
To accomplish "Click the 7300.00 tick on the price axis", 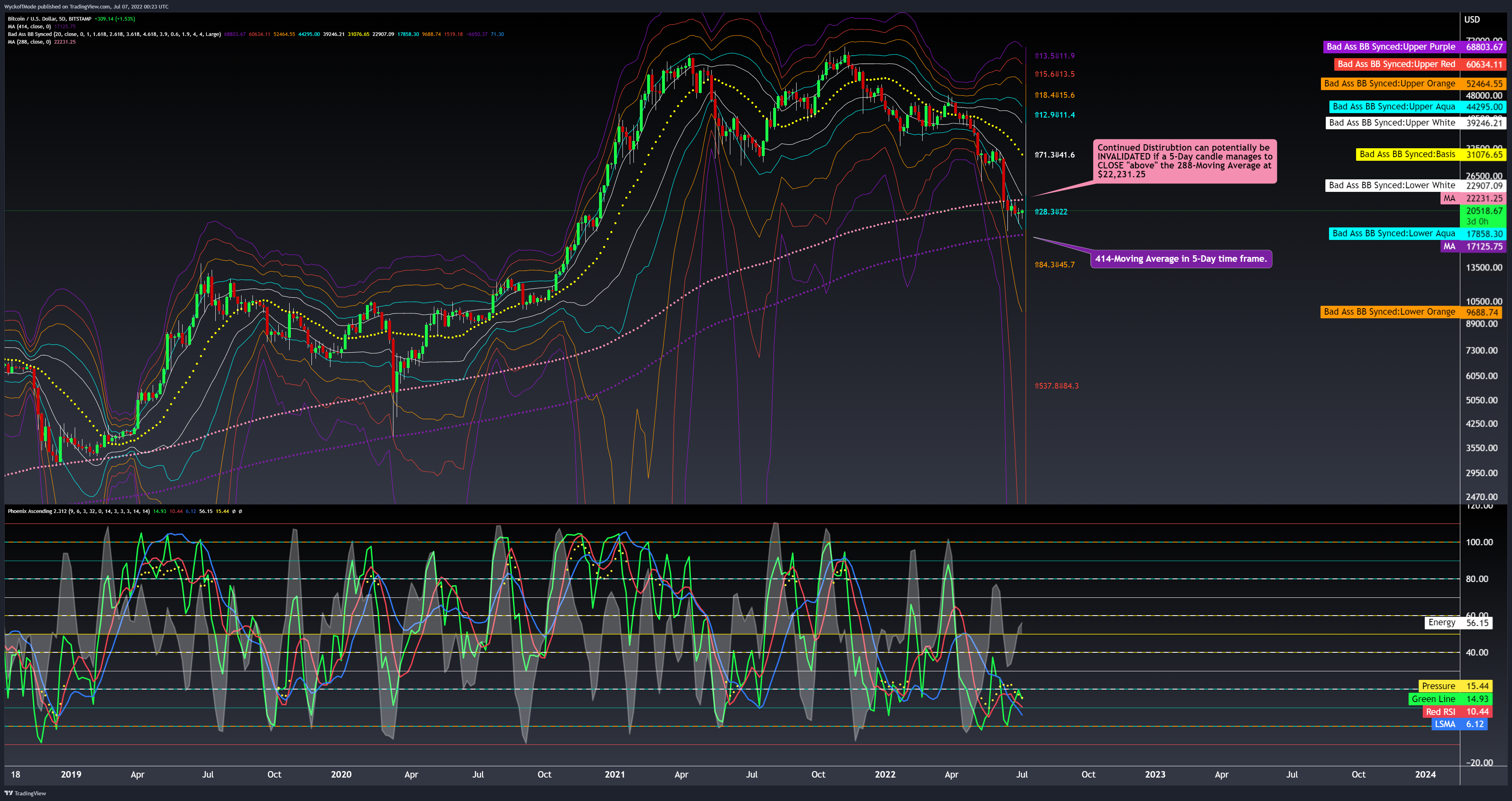I will (1481, 350).
